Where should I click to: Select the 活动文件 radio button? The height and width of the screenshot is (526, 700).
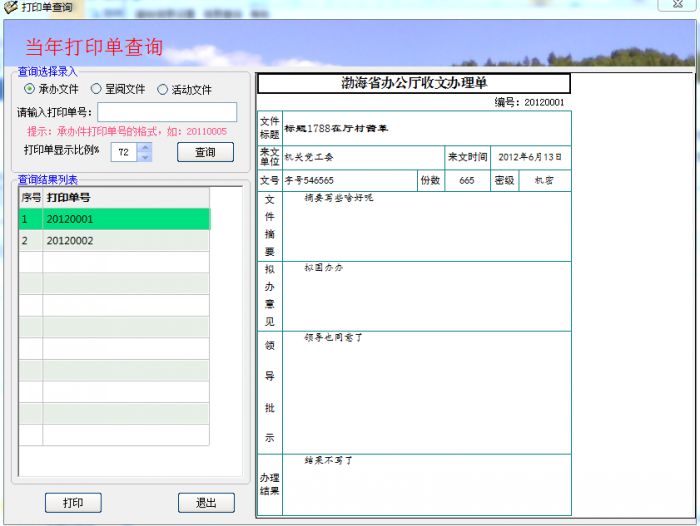162,89
